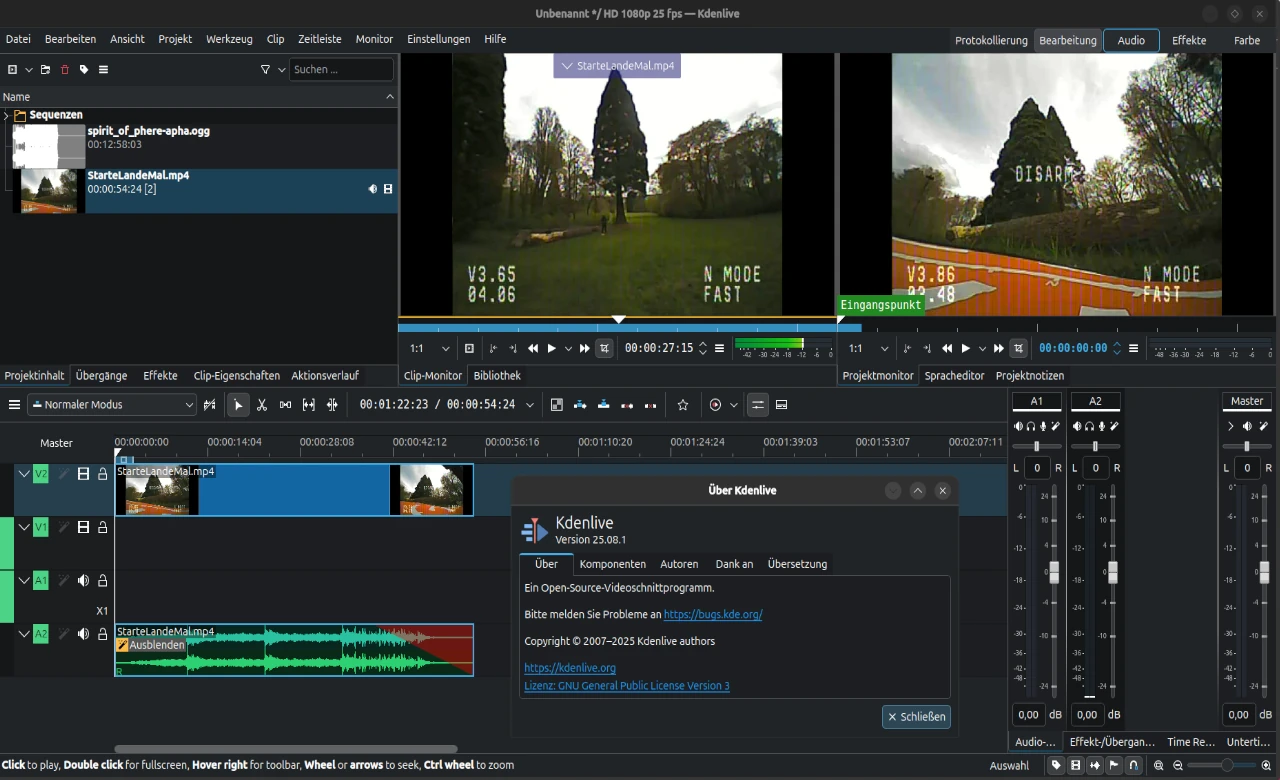
Task: Toggle the lock on track V2
Action: (x=102, y=474)
